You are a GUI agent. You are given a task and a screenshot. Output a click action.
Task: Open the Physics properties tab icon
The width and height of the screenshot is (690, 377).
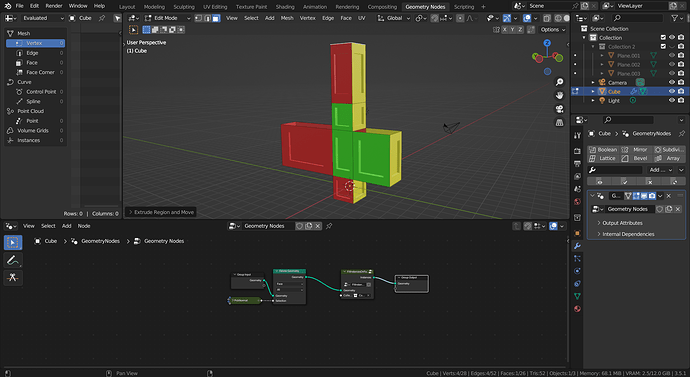point(577,271)
